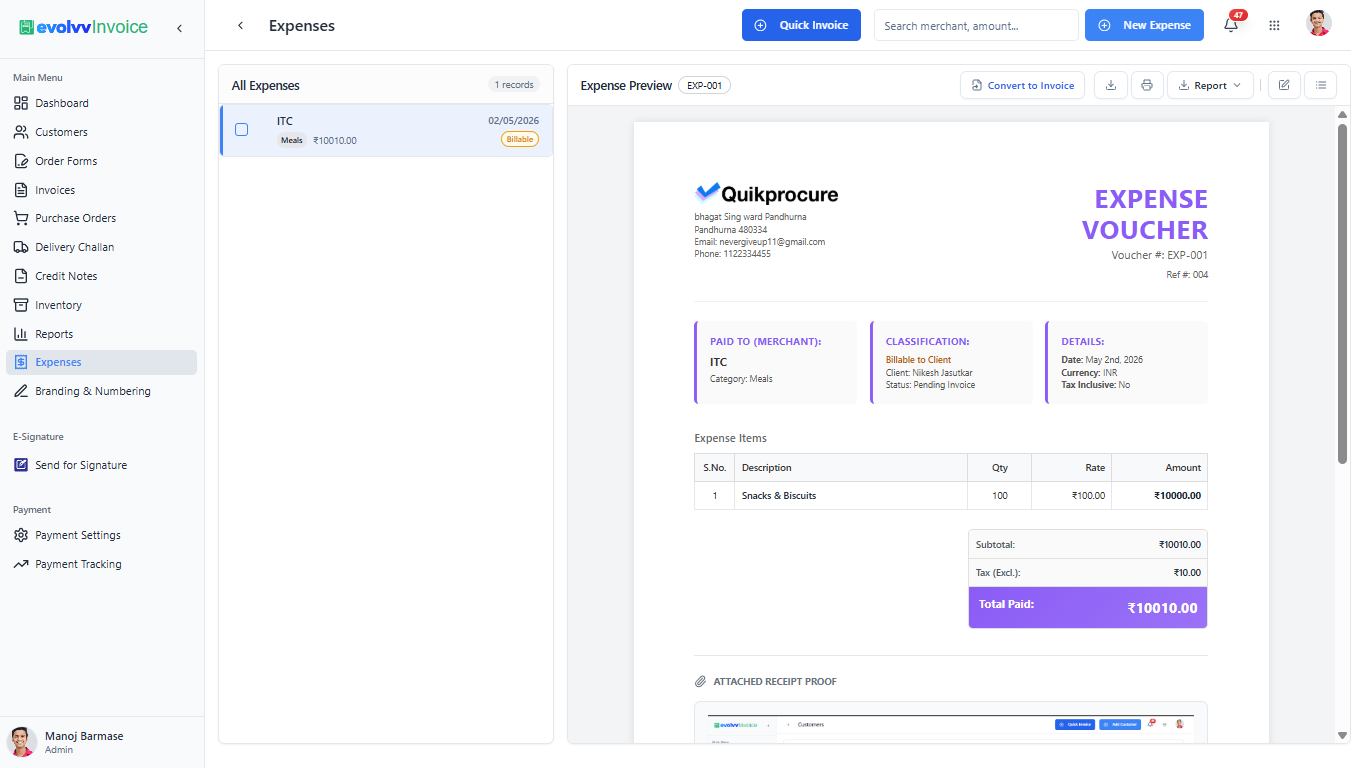This screenshot has height=768, width=1366.
Task: Click the Qty 100 cell
Action: click(x=1000, y=496)
